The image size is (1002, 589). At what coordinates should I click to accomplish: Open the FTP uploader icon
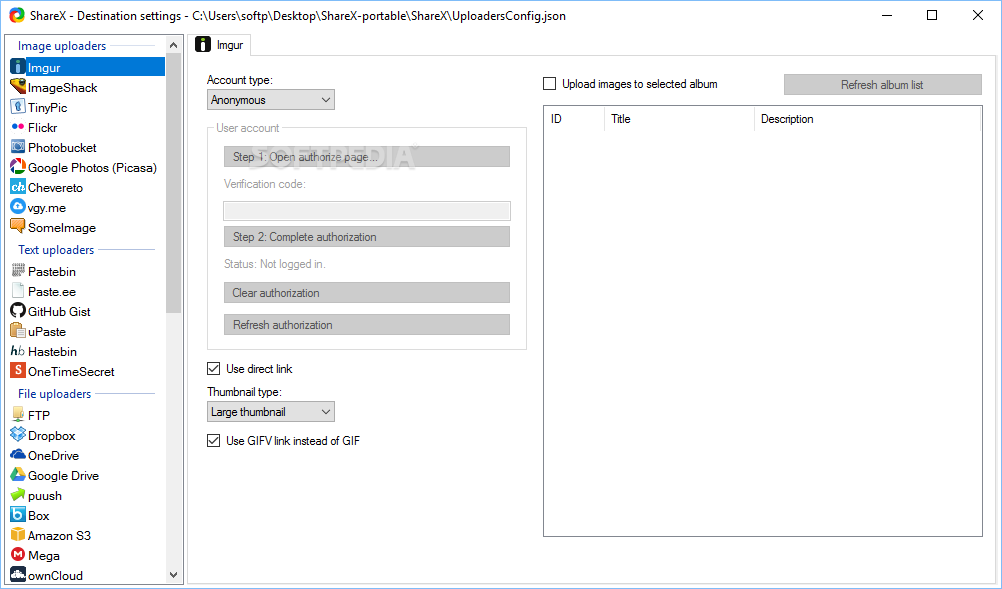point(18,415)
